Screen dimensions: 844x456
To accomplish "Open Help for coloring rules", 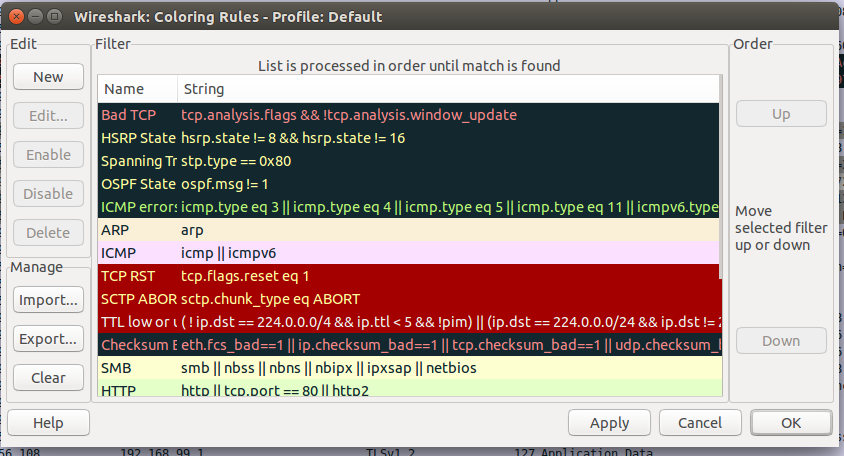I will 48,423.
